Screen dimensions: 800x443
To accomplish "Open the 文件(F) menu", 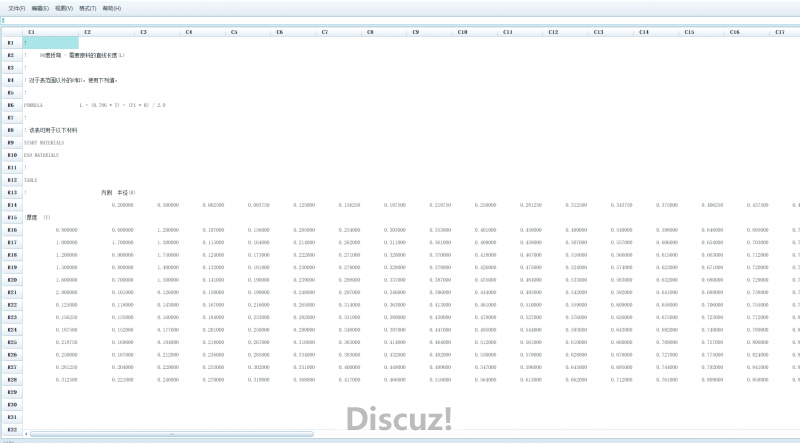I will point(17,8).
